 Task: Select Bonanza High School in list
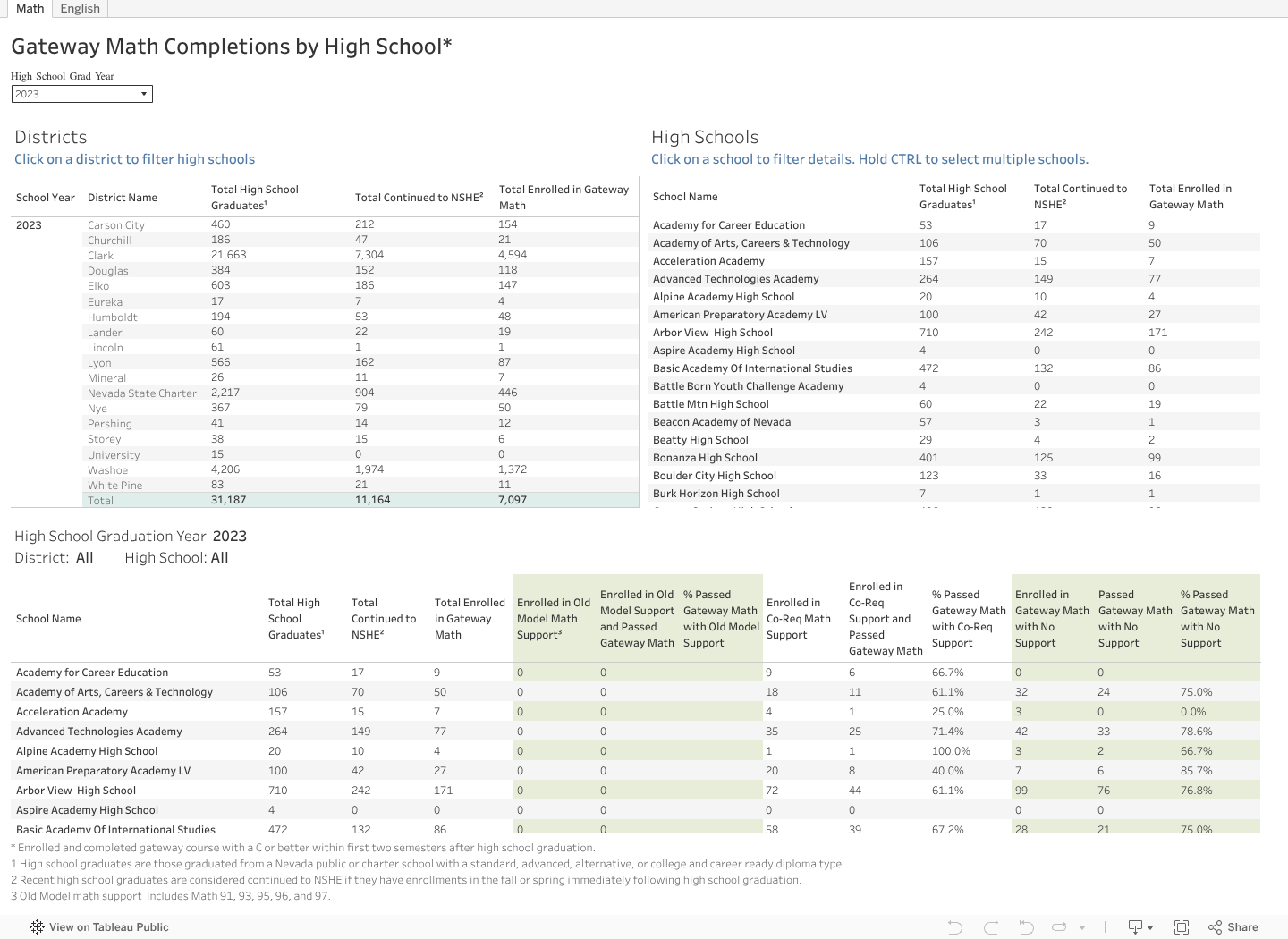tap(705, 458)
